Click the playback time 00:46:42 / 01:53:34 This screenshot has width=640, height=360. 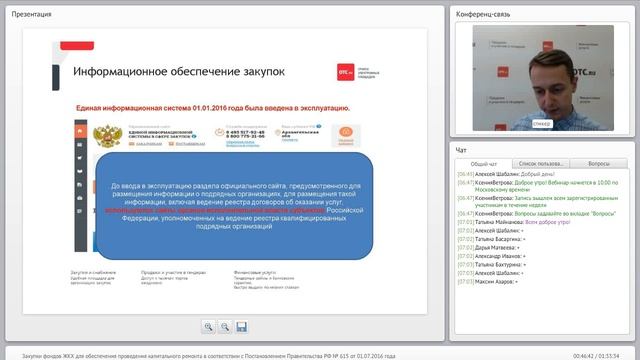596,356
